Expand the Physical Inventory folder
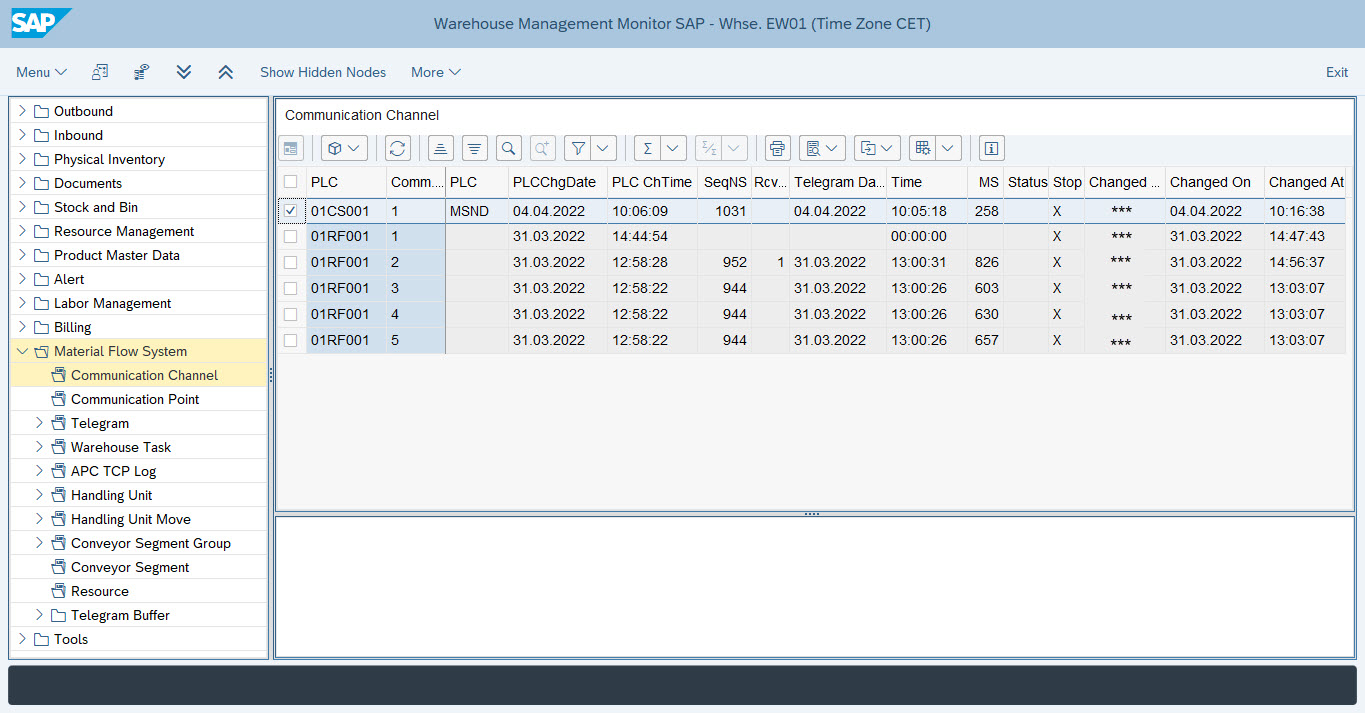 tap(22, 159)
